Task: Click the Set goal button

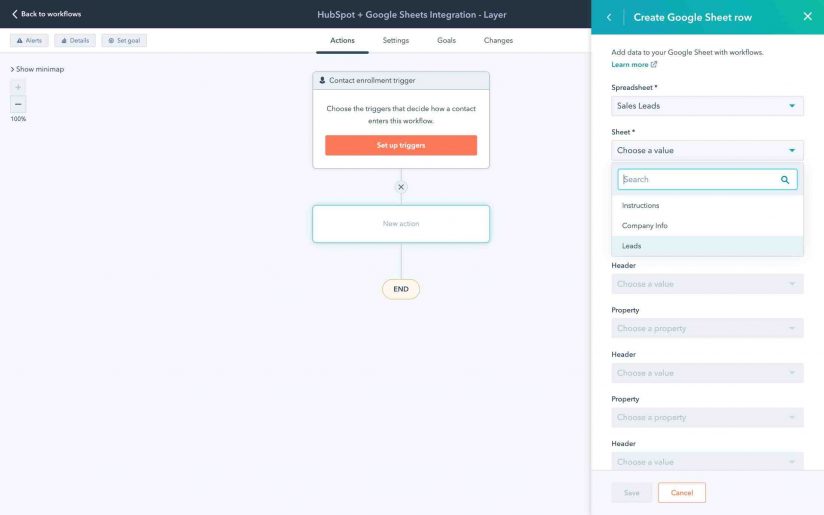Action: coord(124,41)
